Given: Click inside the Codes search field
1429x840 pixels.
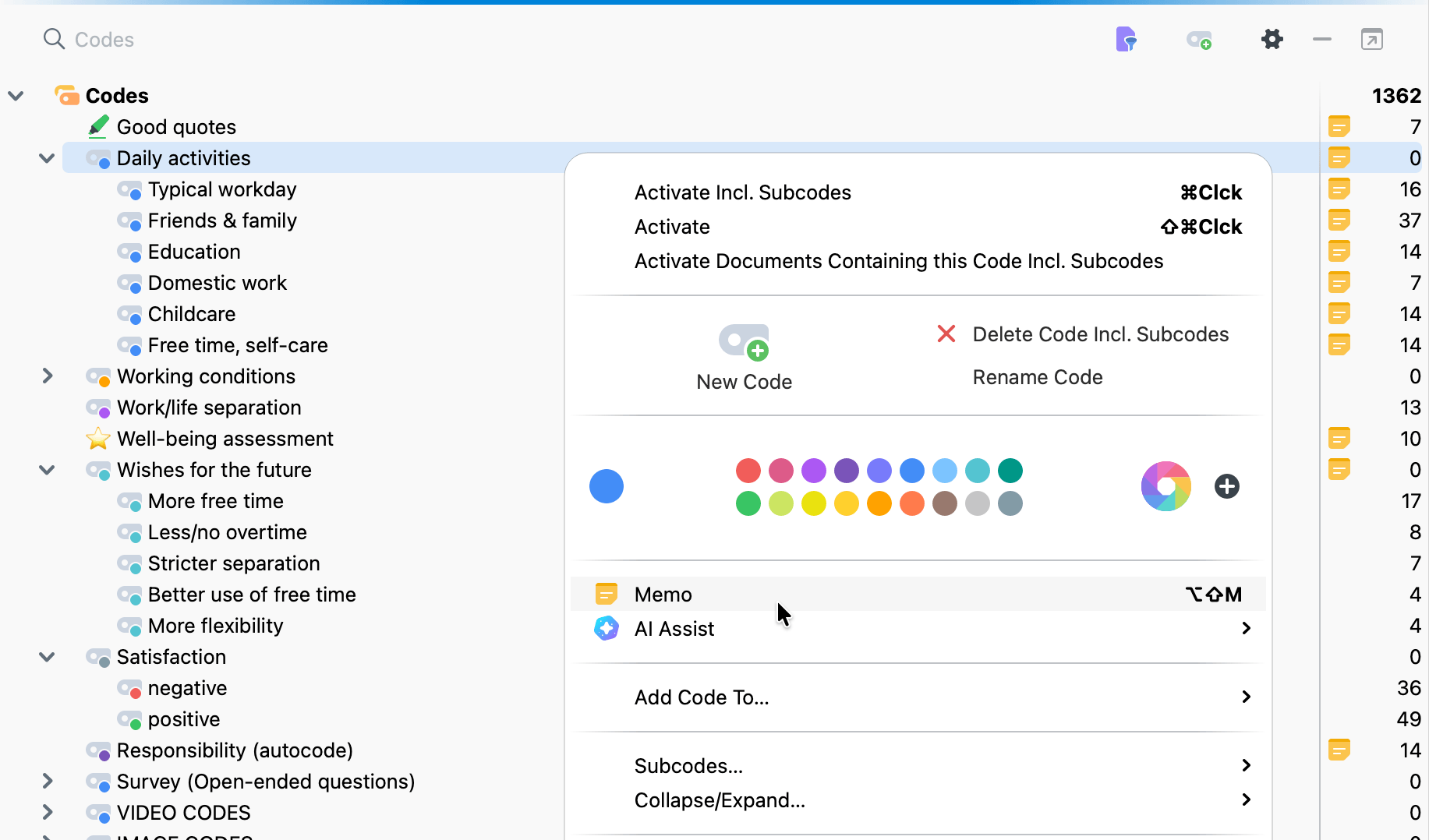Looking at the screenshot, I should pos(156,39).
